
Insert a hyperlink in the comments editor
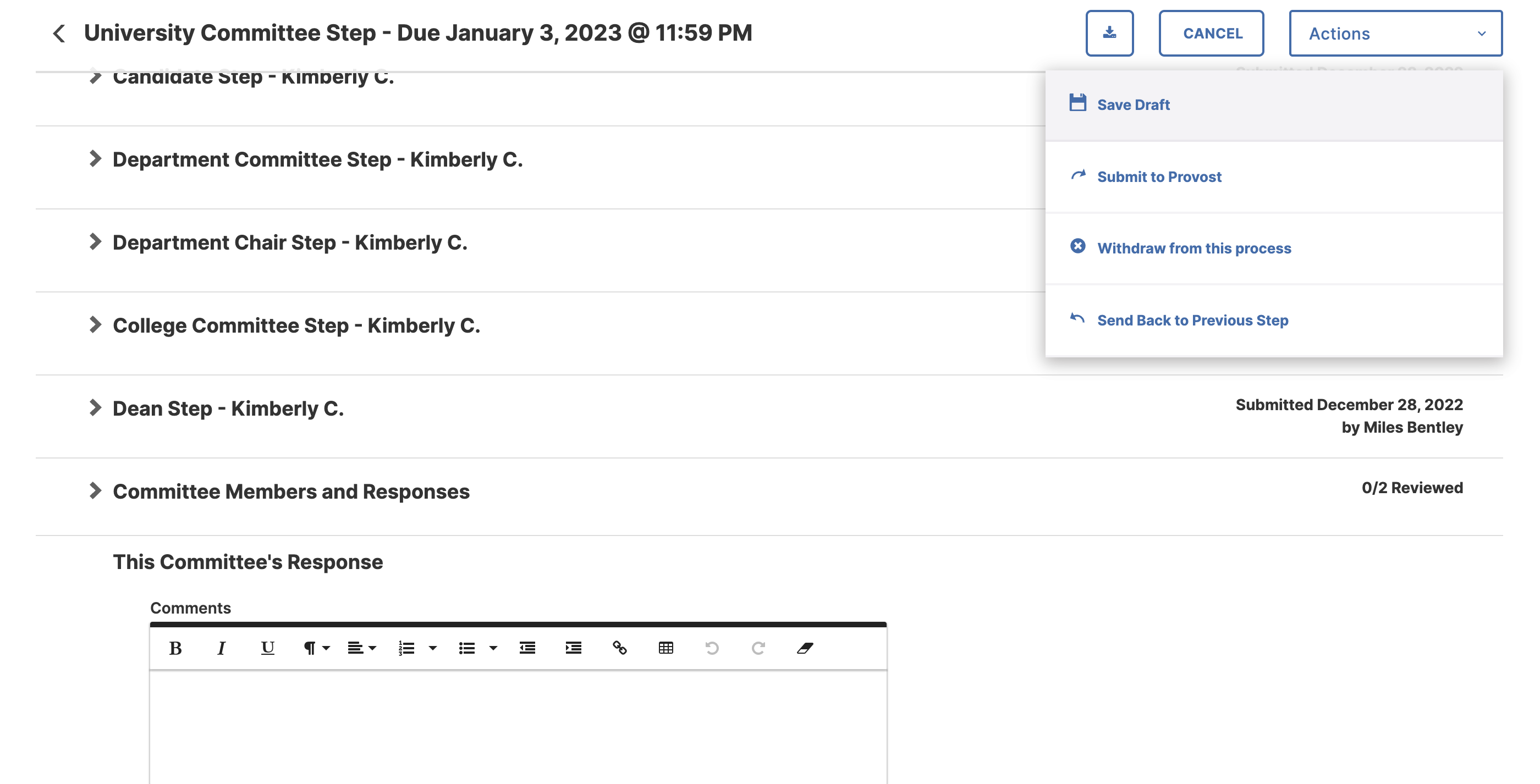pyautogui.click(x=619, y=648)
